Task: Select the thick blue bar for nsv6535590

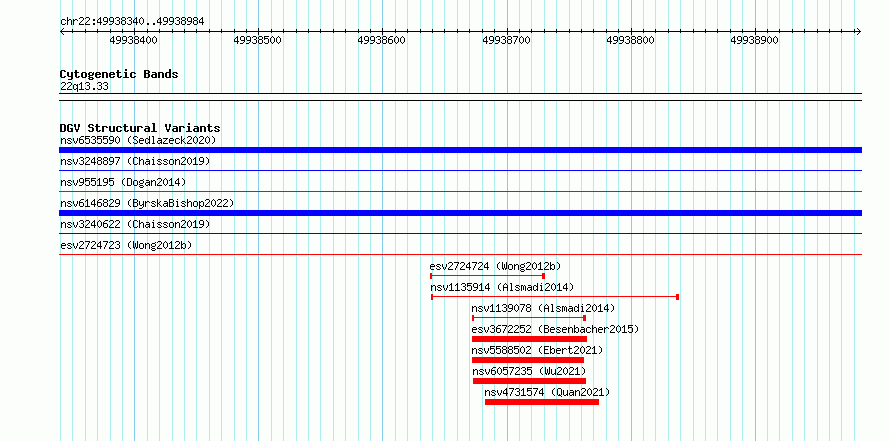Action: [460, 150]
